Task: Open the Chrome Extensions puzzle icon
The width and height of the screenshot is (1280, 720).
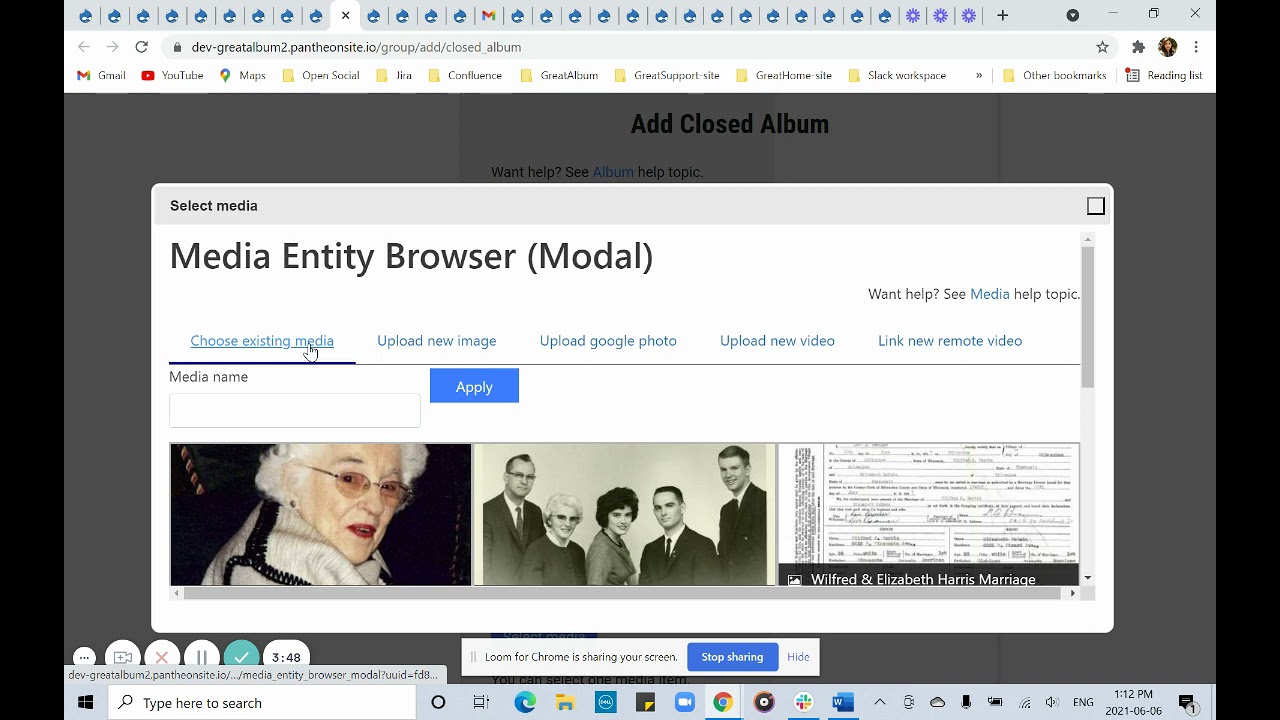Action: coord(1138,47)
